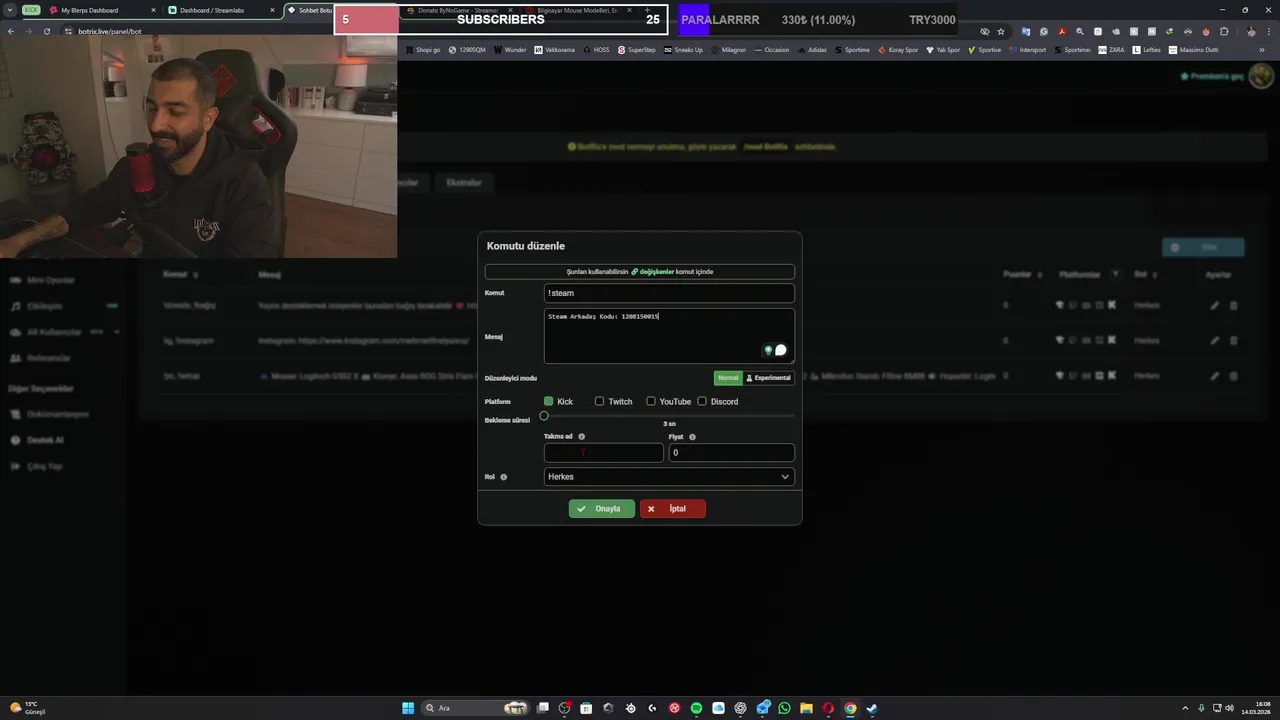
Task: Click the chat bubble icon in Mesaj box
Action: (781, 350)
